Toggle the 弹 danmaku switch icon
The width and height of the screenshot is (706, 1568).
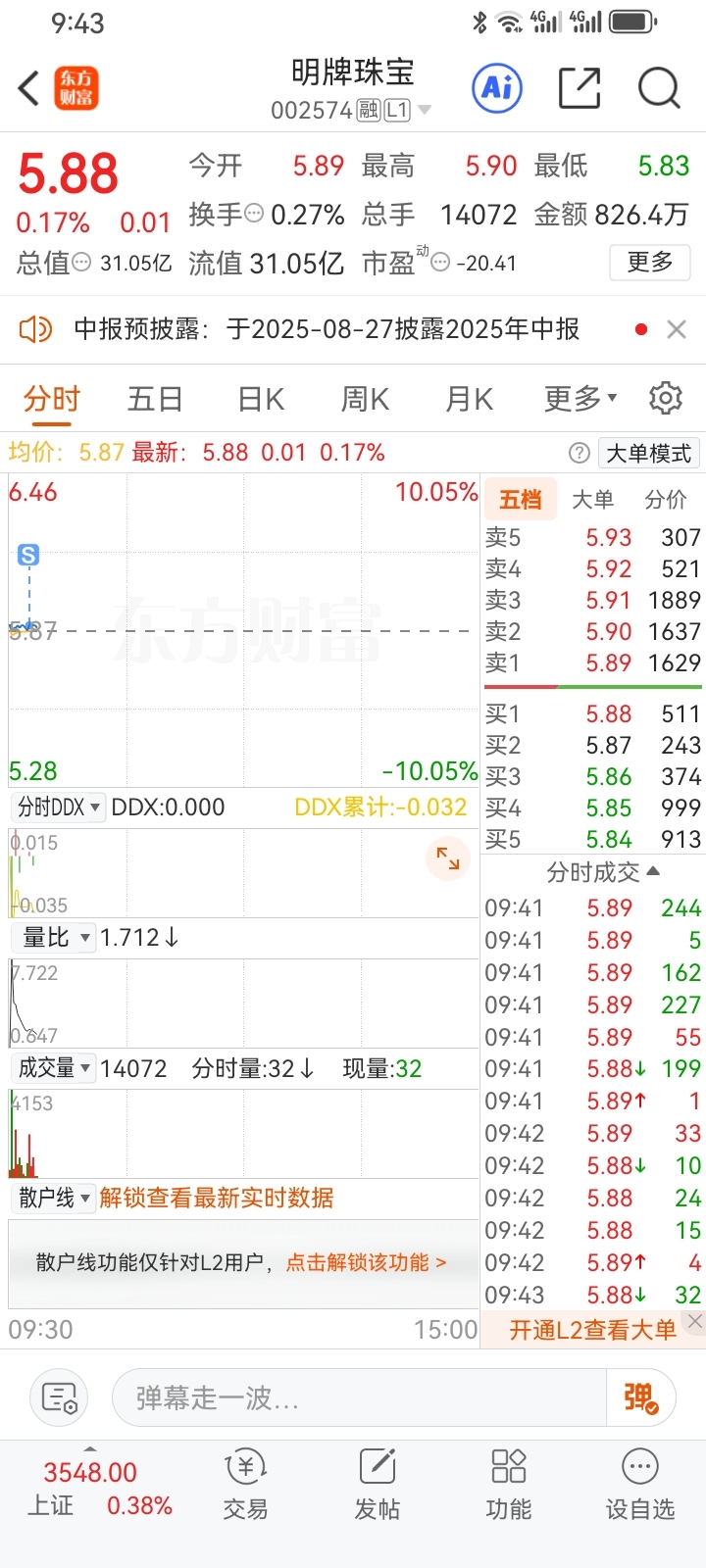(640, 1398)
